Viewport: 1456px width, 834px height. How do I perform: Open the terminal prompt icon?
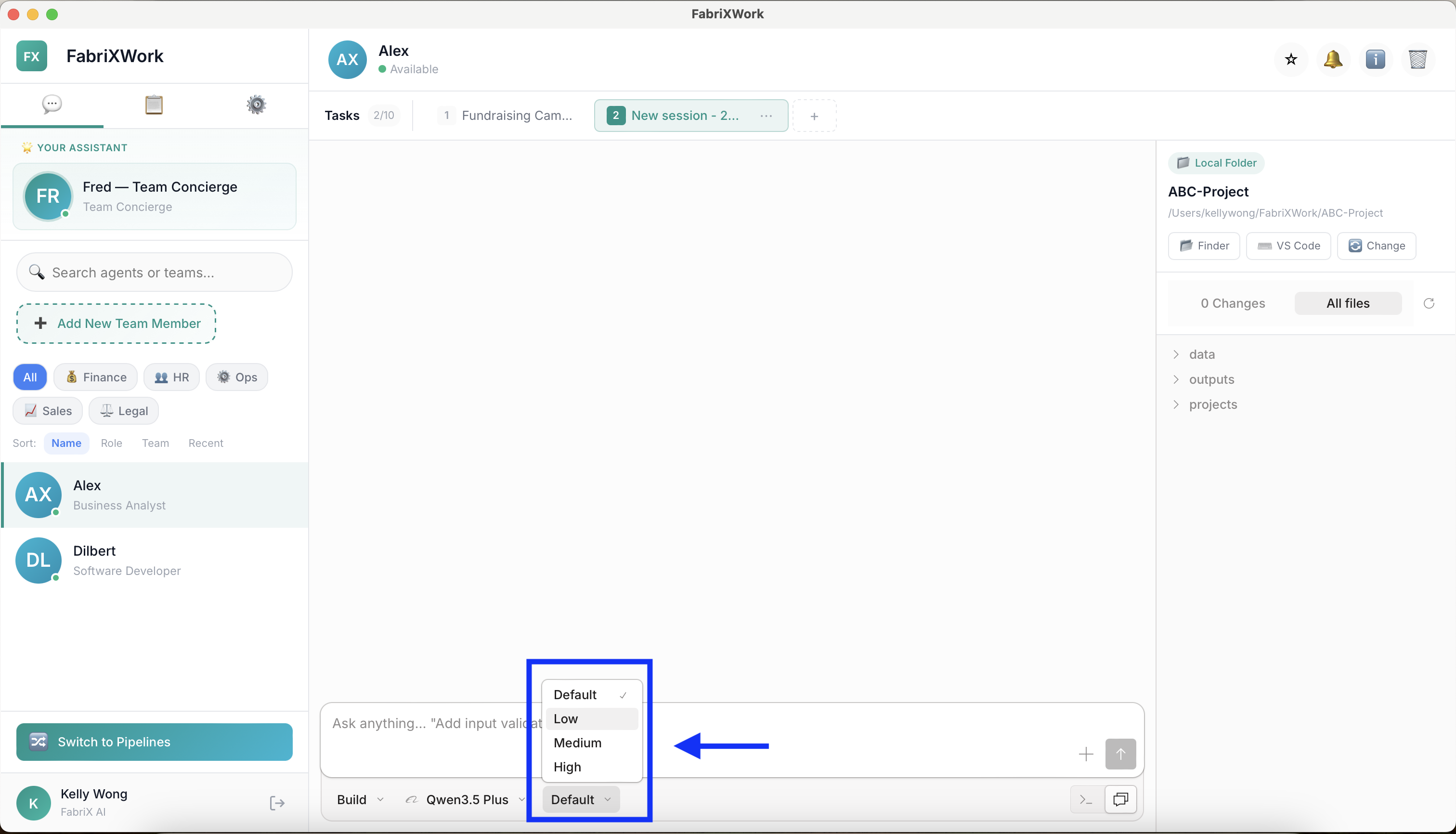[x=1085, y=800]
